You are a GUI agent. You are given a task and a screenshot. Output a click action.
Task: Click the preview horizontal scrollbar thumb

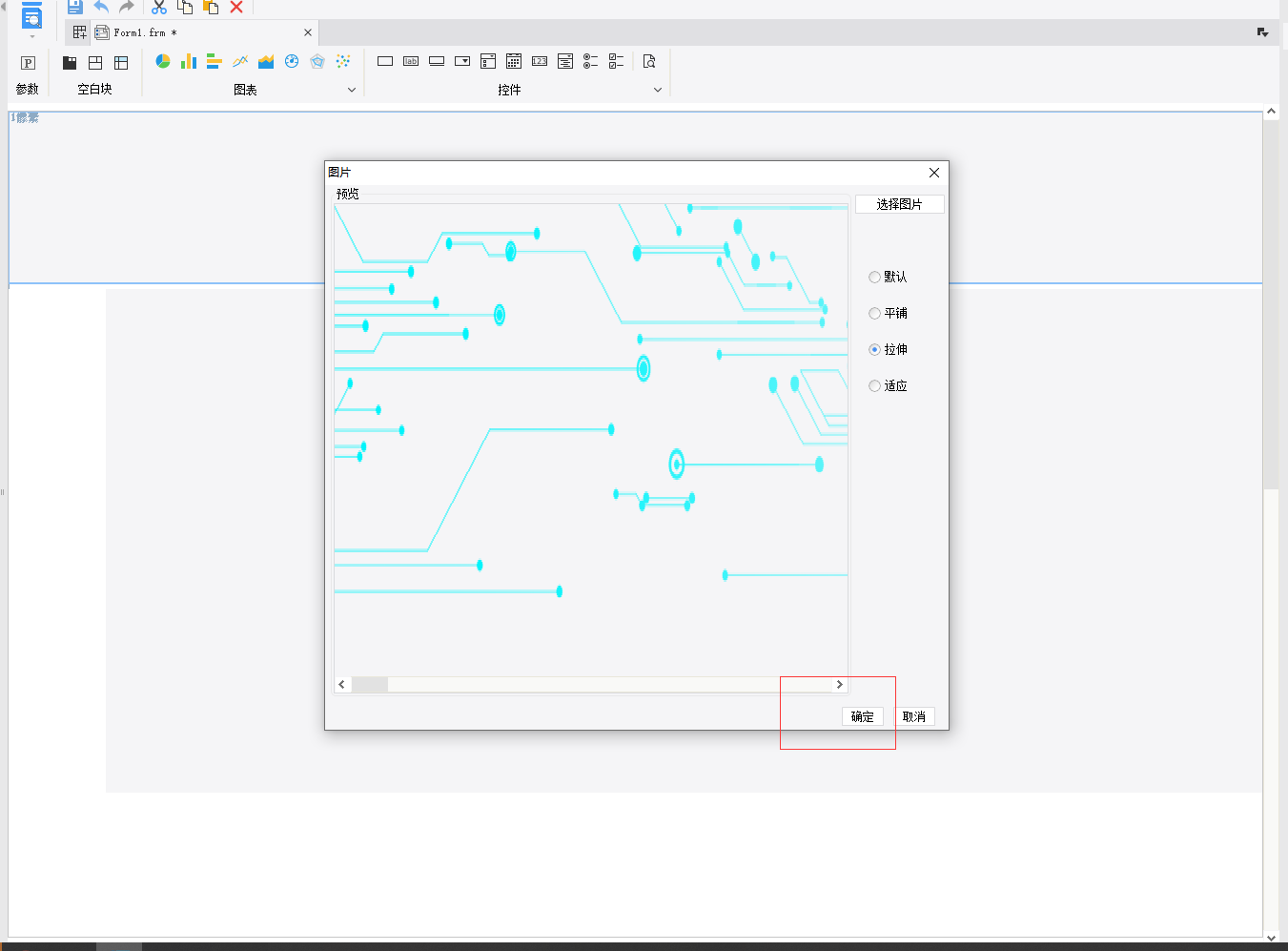click(370, 684)
